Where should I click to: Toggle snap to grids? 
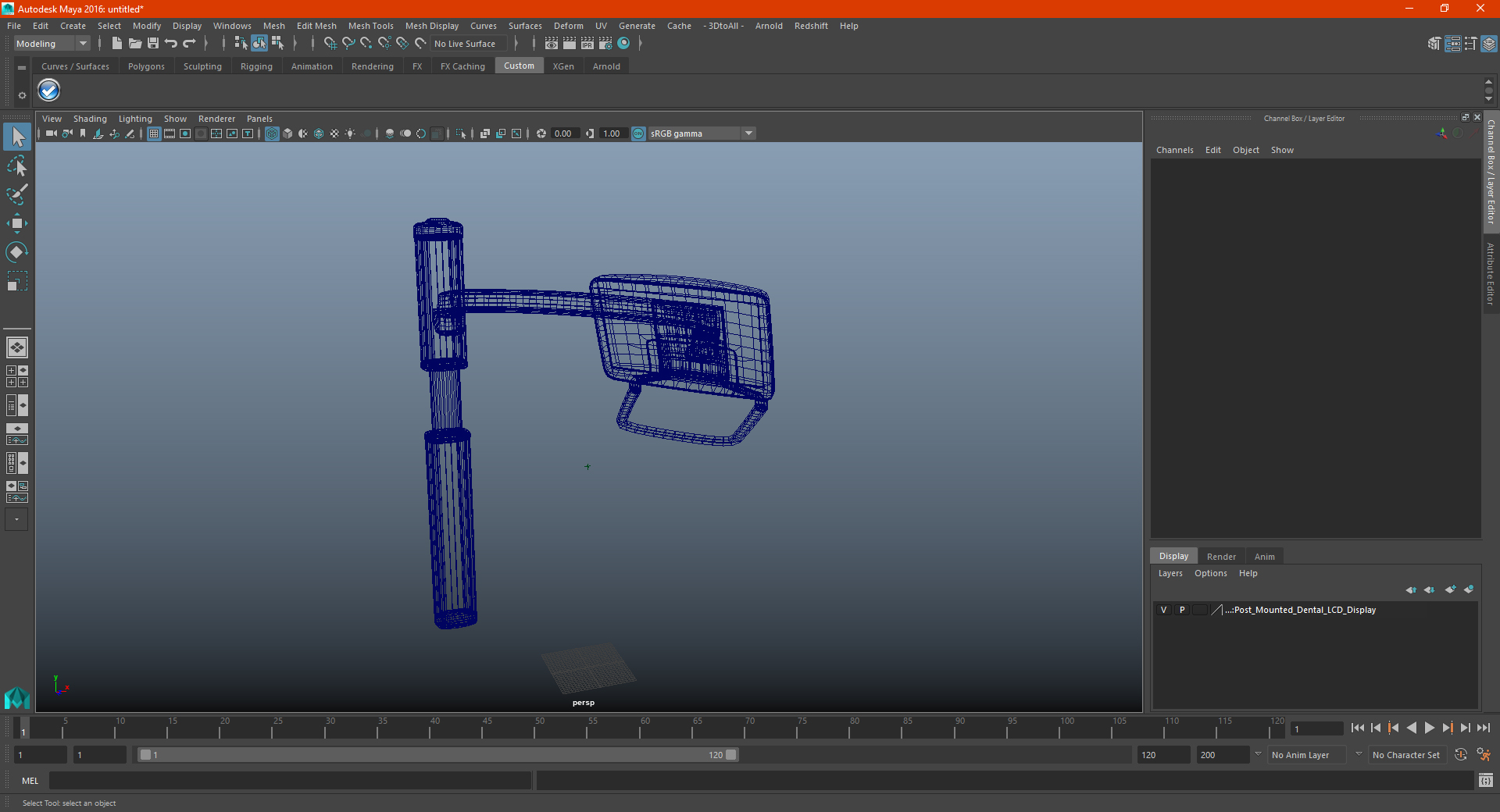330,44
